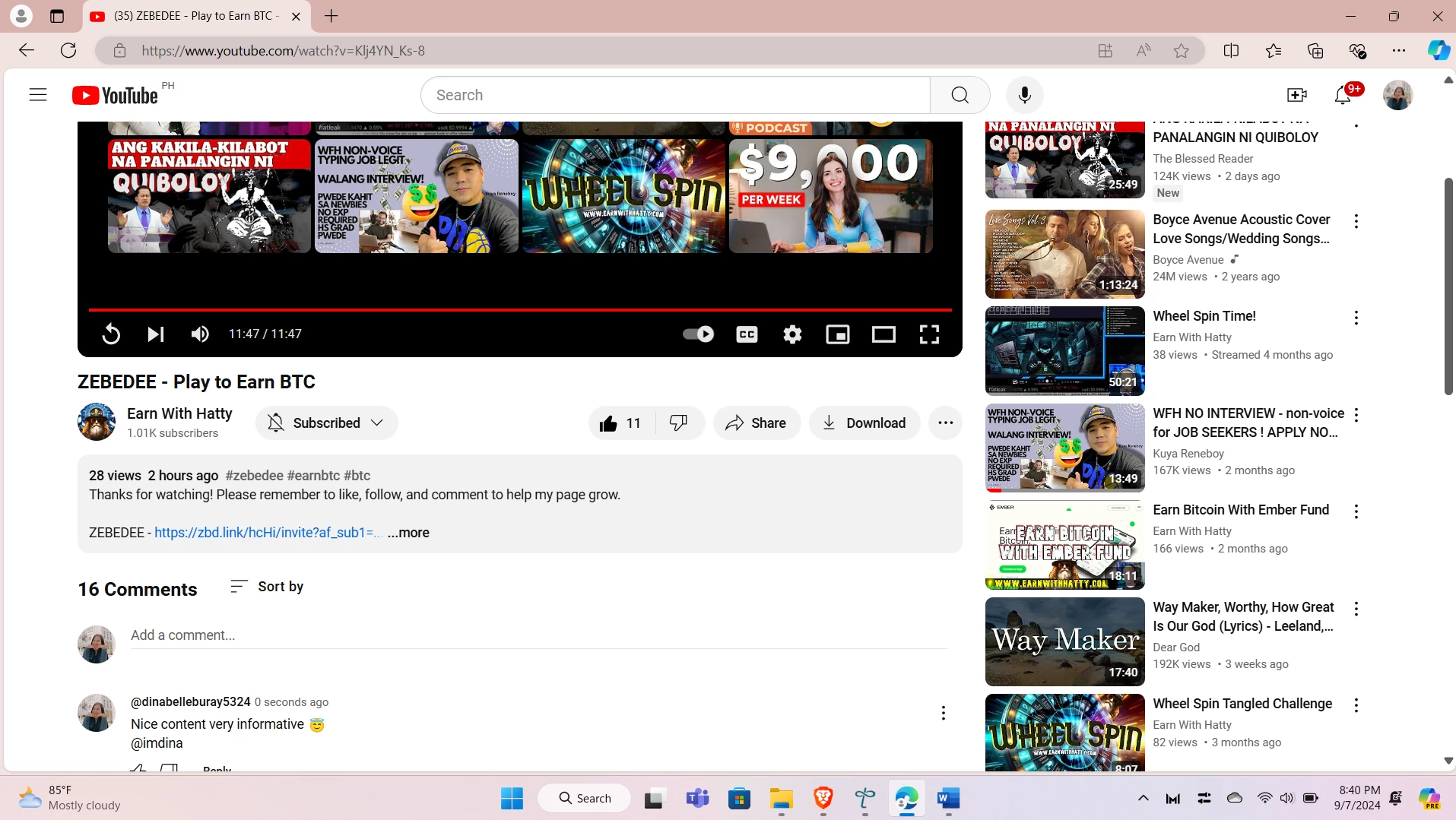Expand the description with ...more
The height and width of the screenshot is (820, 1456).
coord(408,533)
